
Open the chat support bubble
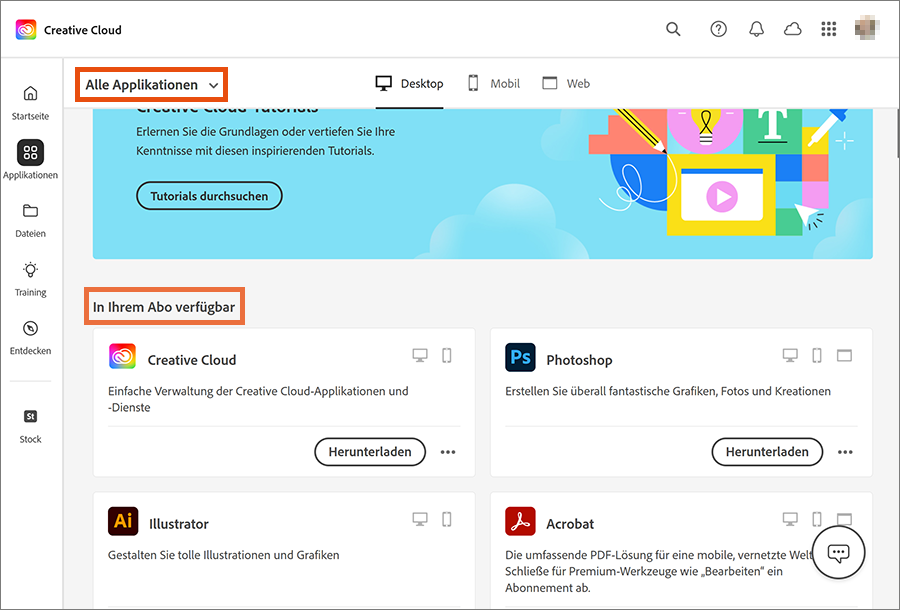pos(838,553)
